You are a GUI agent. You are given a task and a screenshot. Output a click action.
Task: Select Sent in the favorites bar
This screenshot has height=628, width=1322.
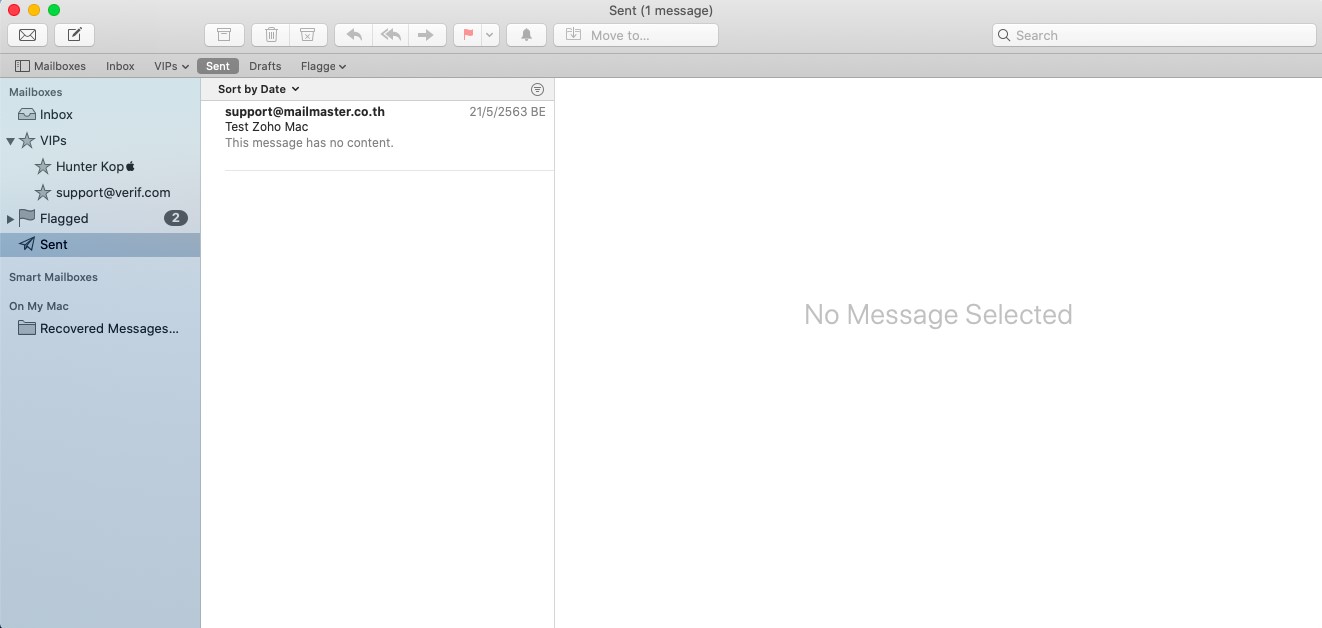218,66
